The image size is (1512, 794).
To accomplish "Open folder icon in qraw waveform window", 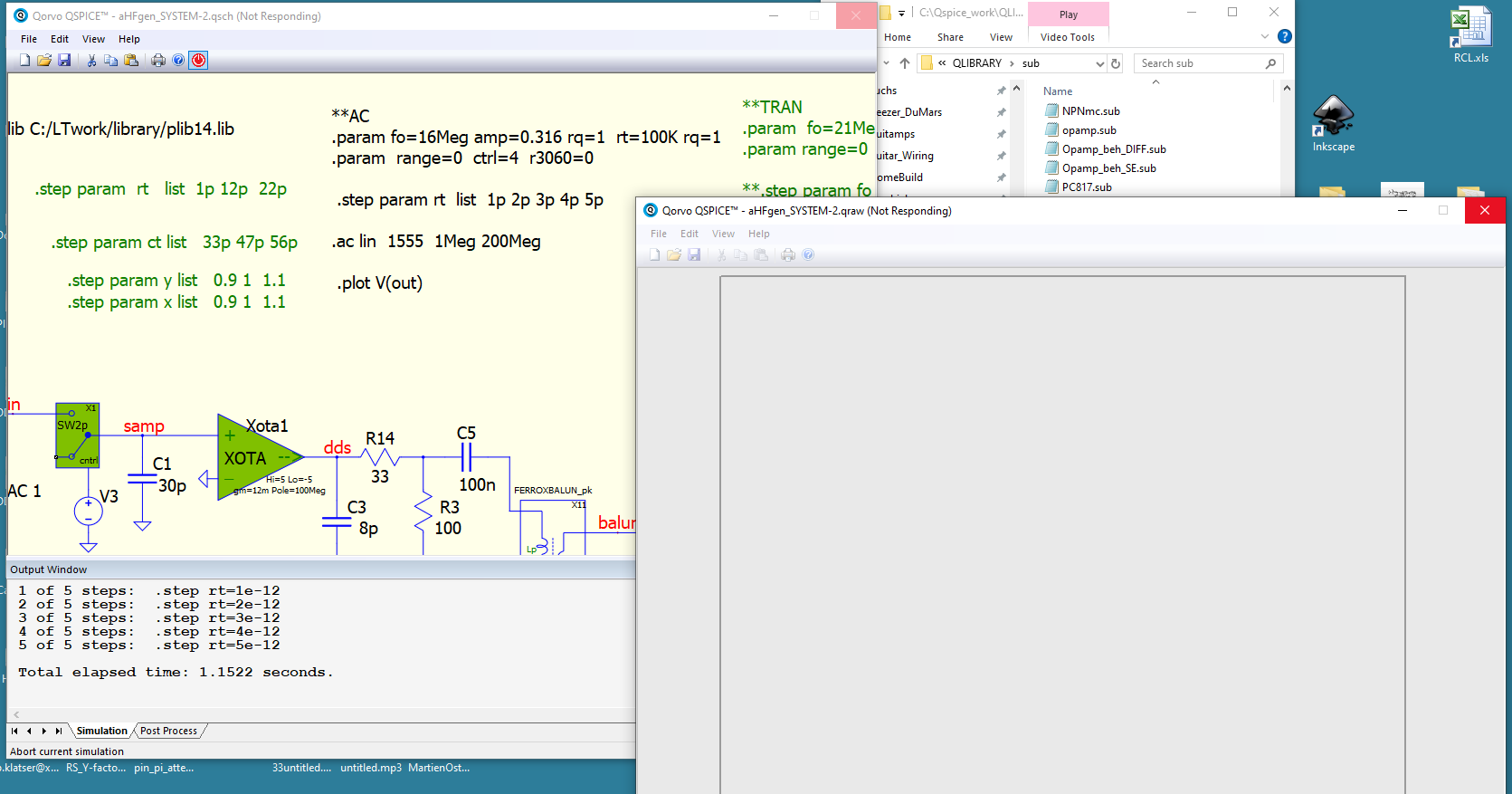I will click(674, 255).
